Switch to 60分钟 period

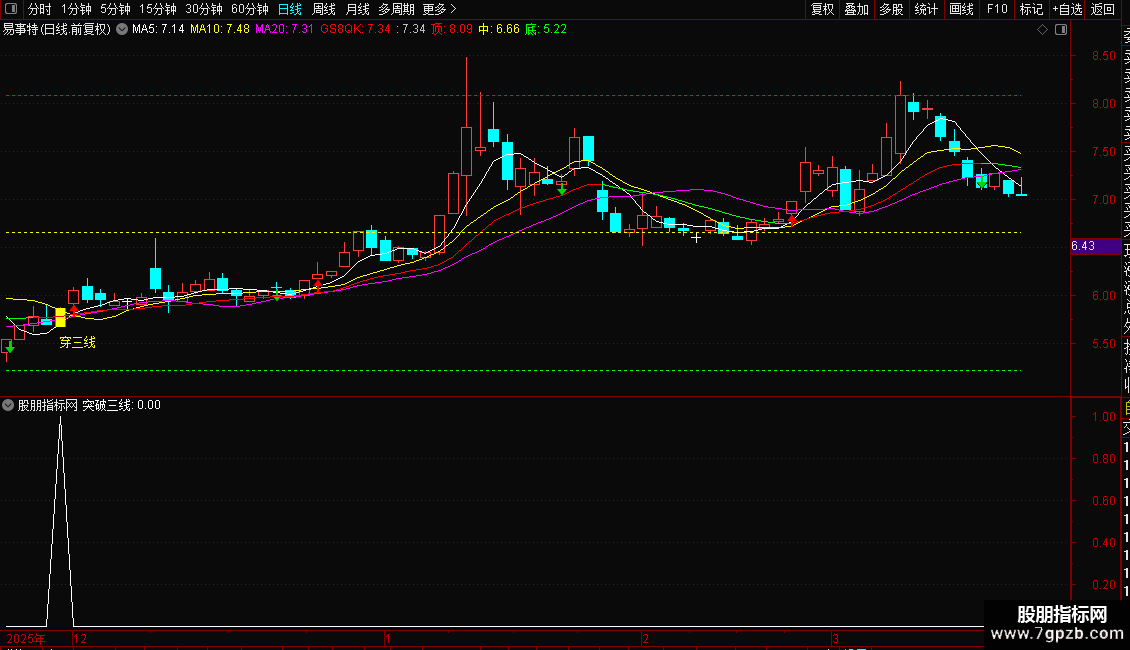(x=250, y=9)
